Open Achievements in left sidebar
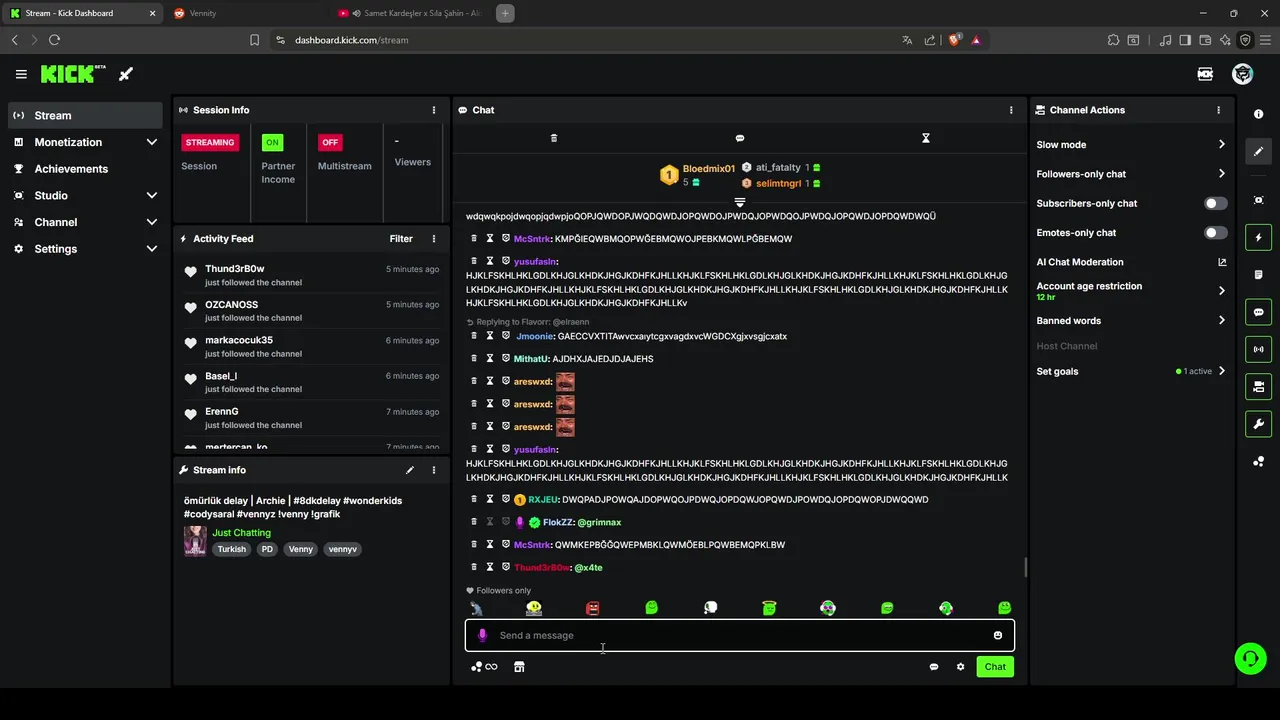The width and height of the screenshot is (1280, 720). coord(86,169)
